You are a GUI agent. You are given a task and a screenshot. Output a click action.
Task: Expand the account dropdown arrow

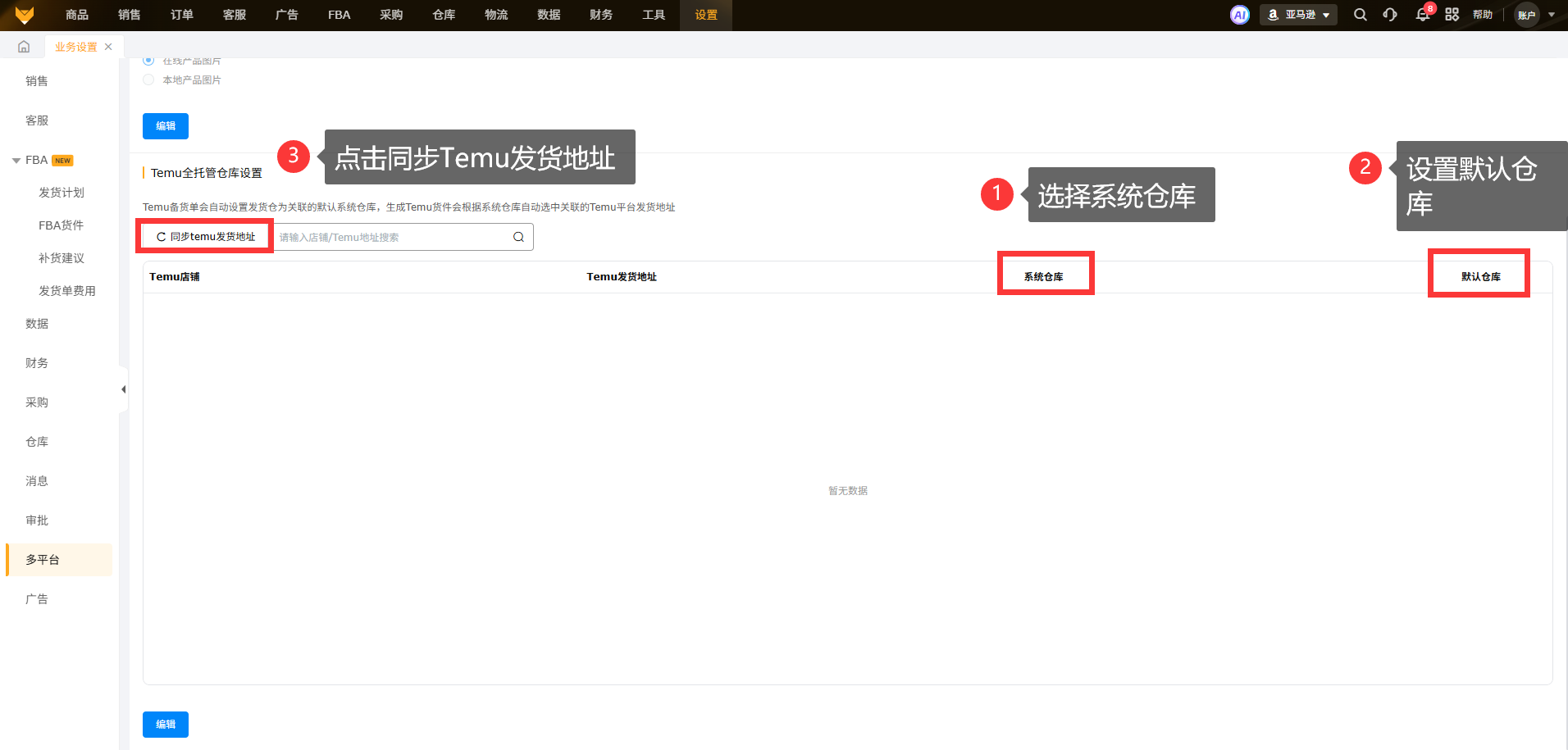click(1552, 15)
